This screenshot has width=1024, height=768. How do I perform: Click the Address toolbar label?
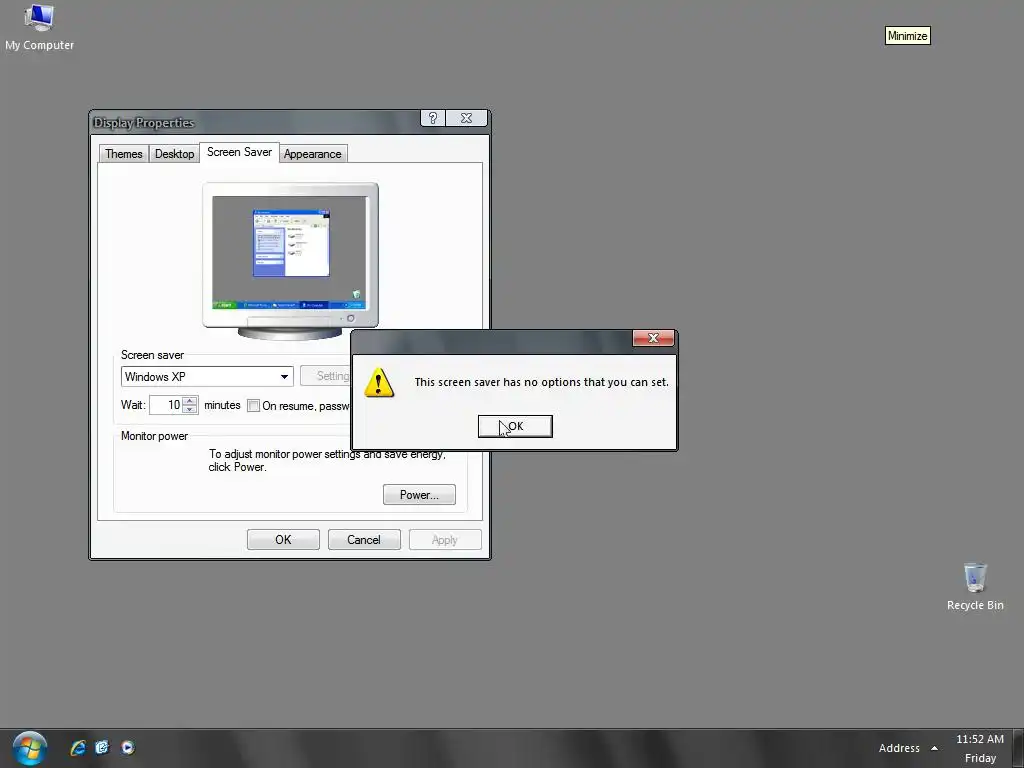899,748
